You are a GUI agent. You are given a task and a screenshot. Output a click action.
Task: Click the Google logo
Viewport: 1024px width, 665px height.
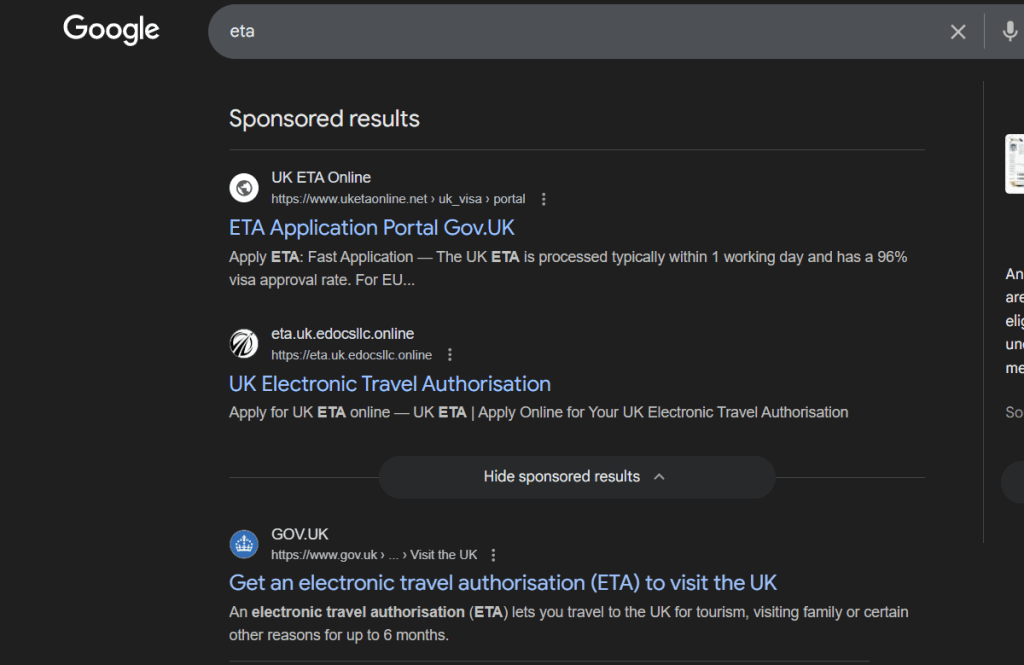click(110, 30)
